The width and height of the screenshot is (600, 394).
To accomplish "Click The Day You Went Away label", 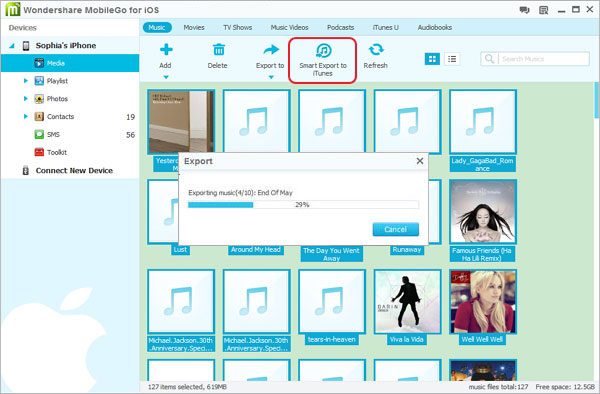I will (331, 254).
